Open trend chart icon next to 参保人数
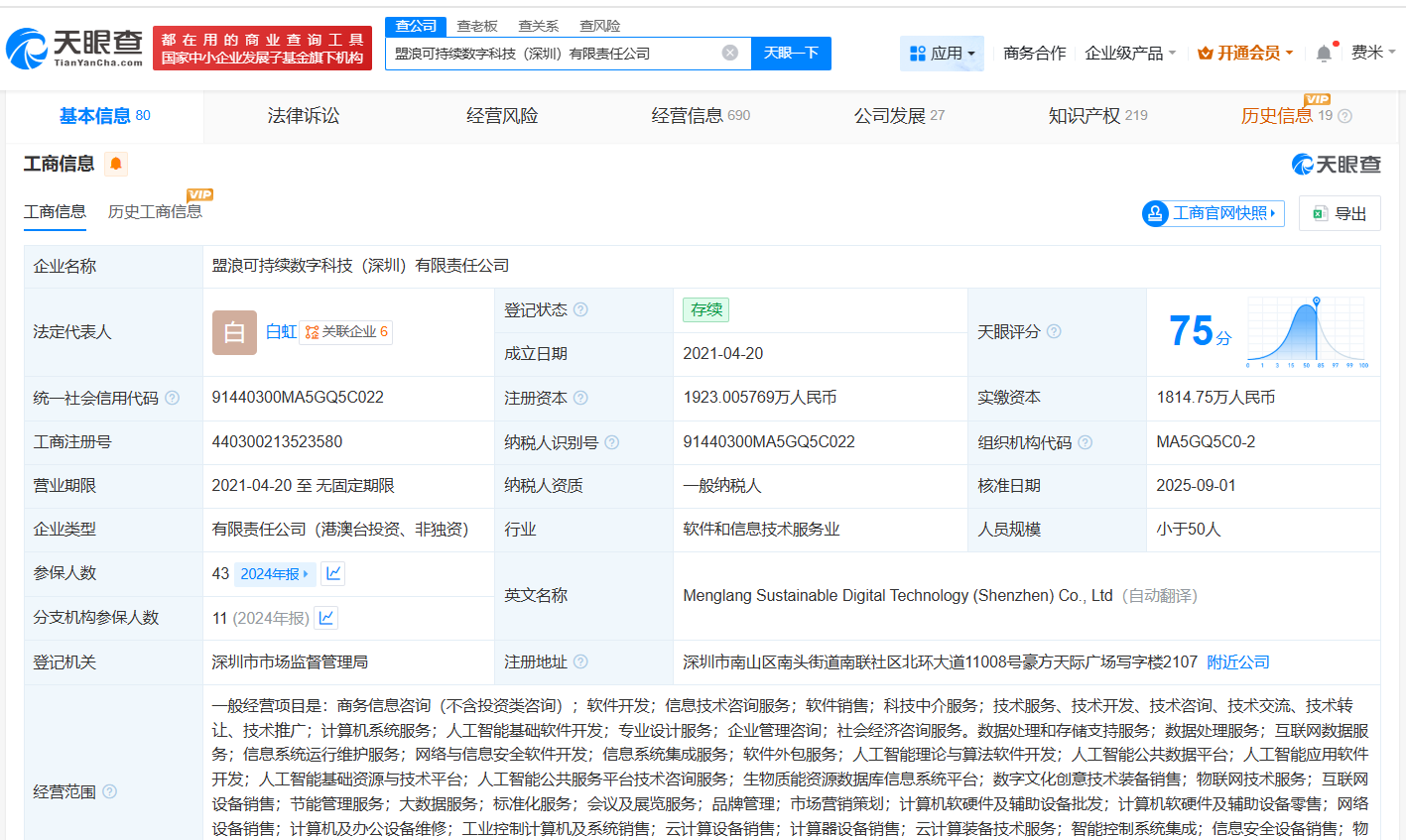The width and height of the screenshot is (1406, 840). point(333,573)
